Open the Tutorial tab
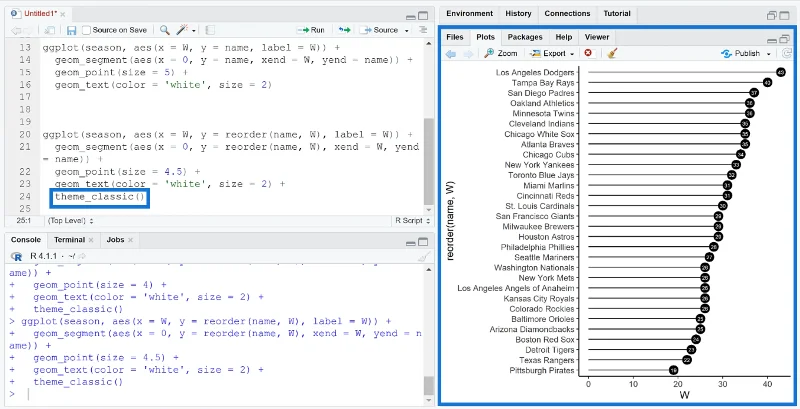This screenshot has height=409, width=800. 617,14
